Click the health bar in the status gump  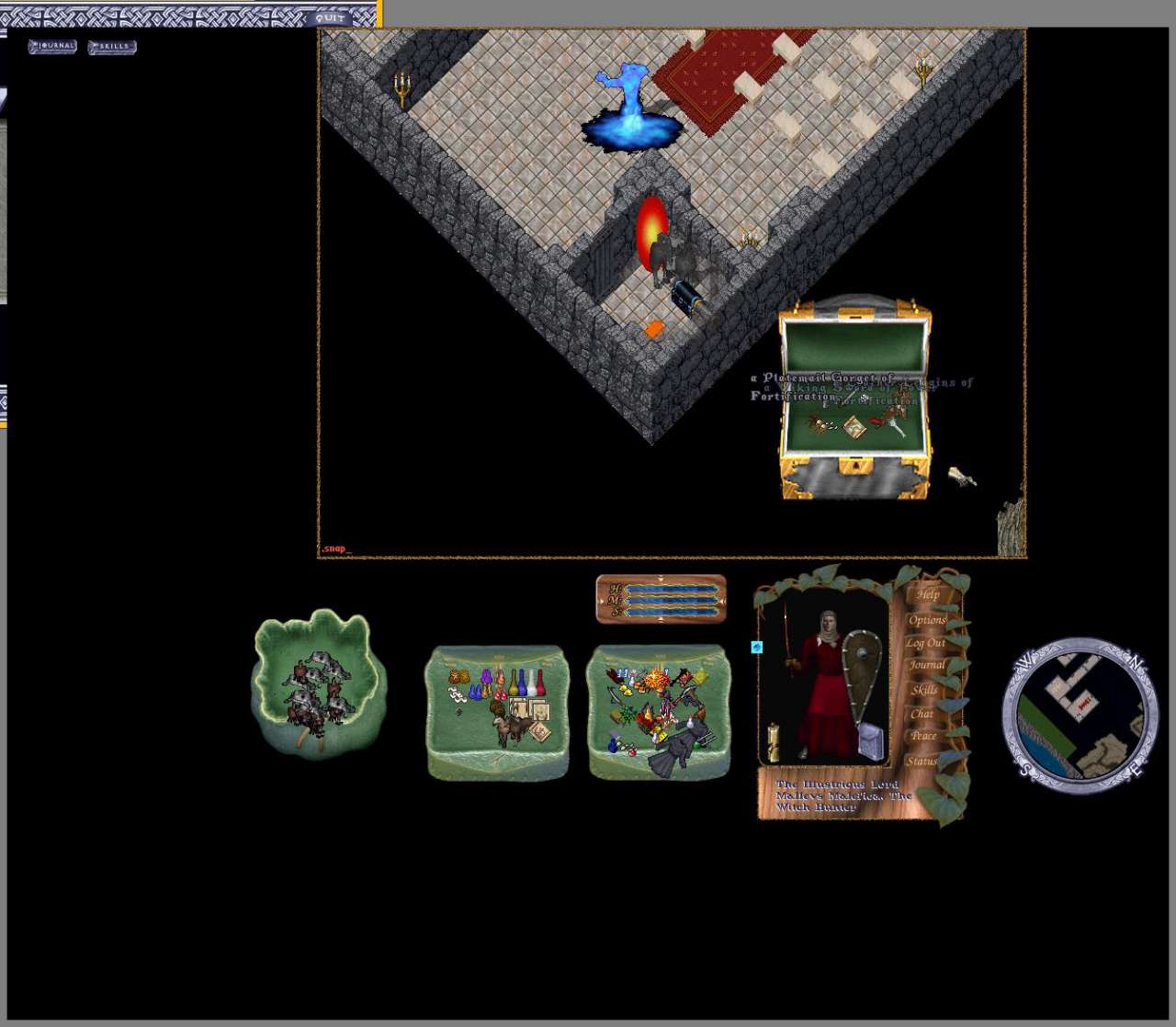(671, 589)
